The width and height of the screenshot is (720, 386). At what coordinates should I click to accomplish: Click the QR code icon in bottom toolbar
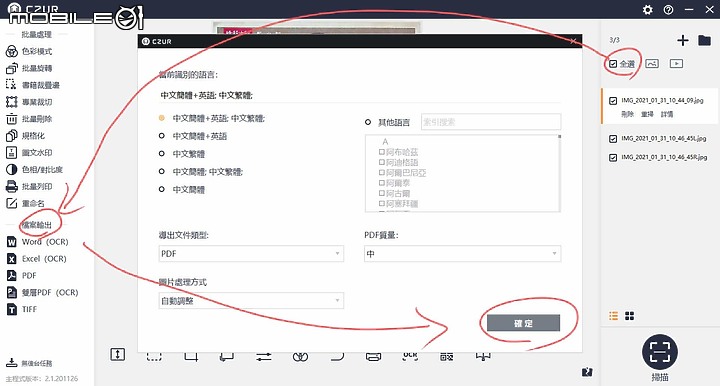446,357
